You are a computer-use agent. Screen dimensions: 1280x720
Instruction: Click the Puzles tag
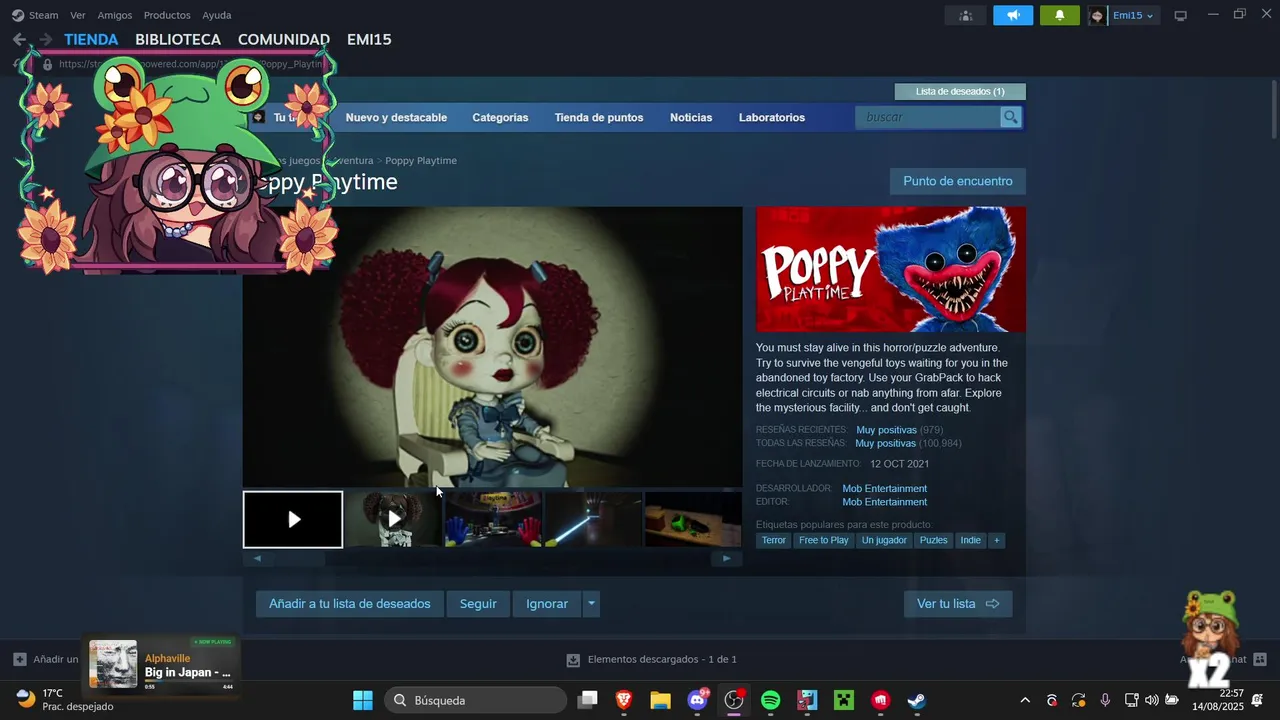pyautogui.click(x=933, y=540)
